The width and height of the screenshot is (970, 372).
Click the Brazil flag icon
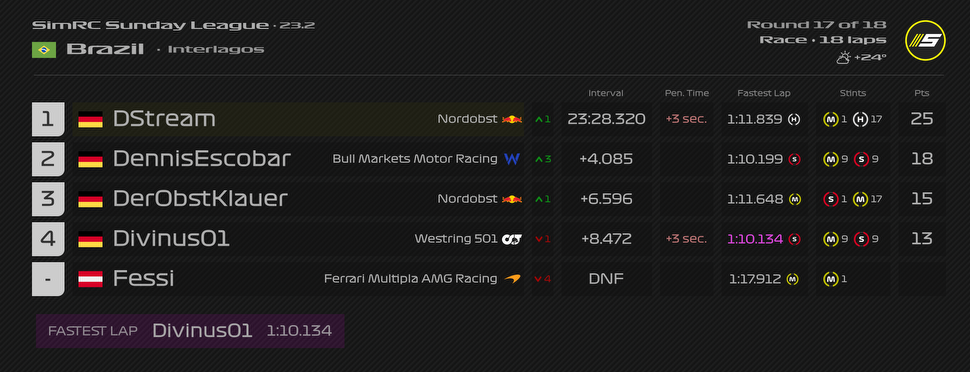tap(44, 50)
